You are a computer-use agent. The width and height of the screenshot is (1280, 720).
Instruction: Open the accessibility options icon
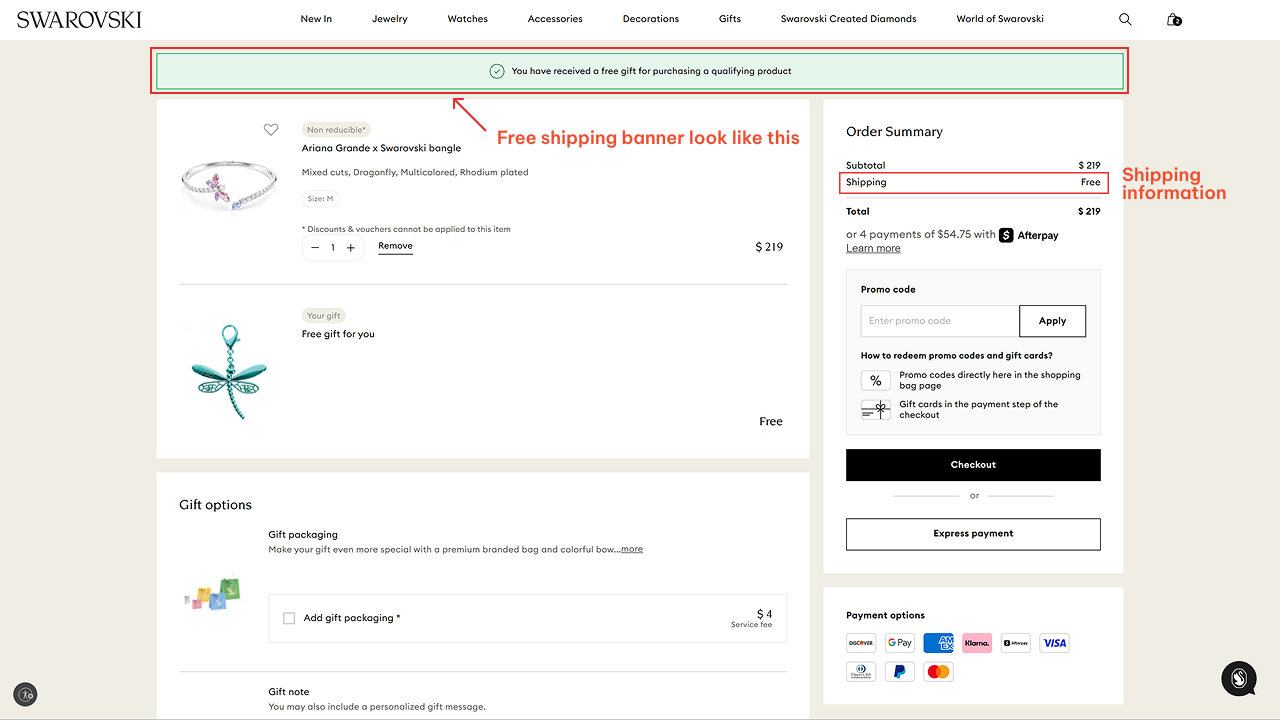point(25,694)
